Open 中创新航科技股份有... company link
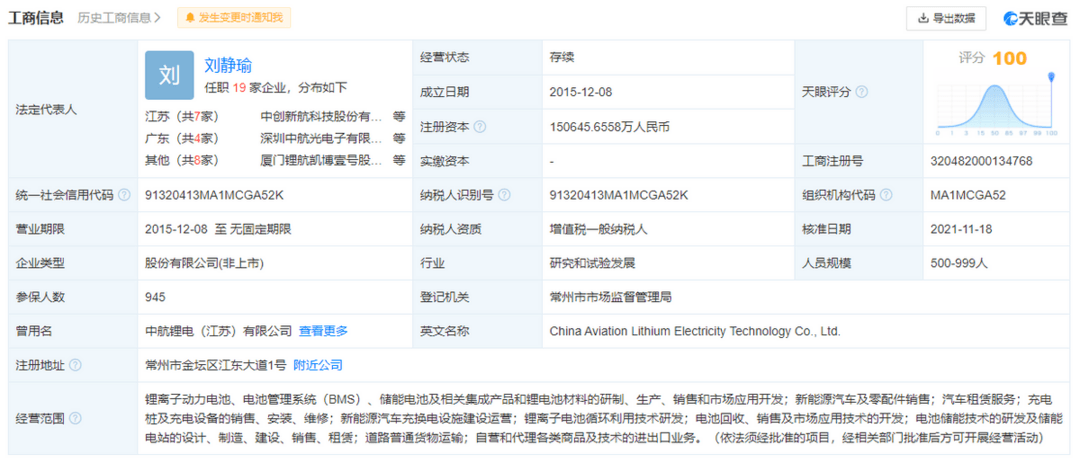 click(321, 116)
